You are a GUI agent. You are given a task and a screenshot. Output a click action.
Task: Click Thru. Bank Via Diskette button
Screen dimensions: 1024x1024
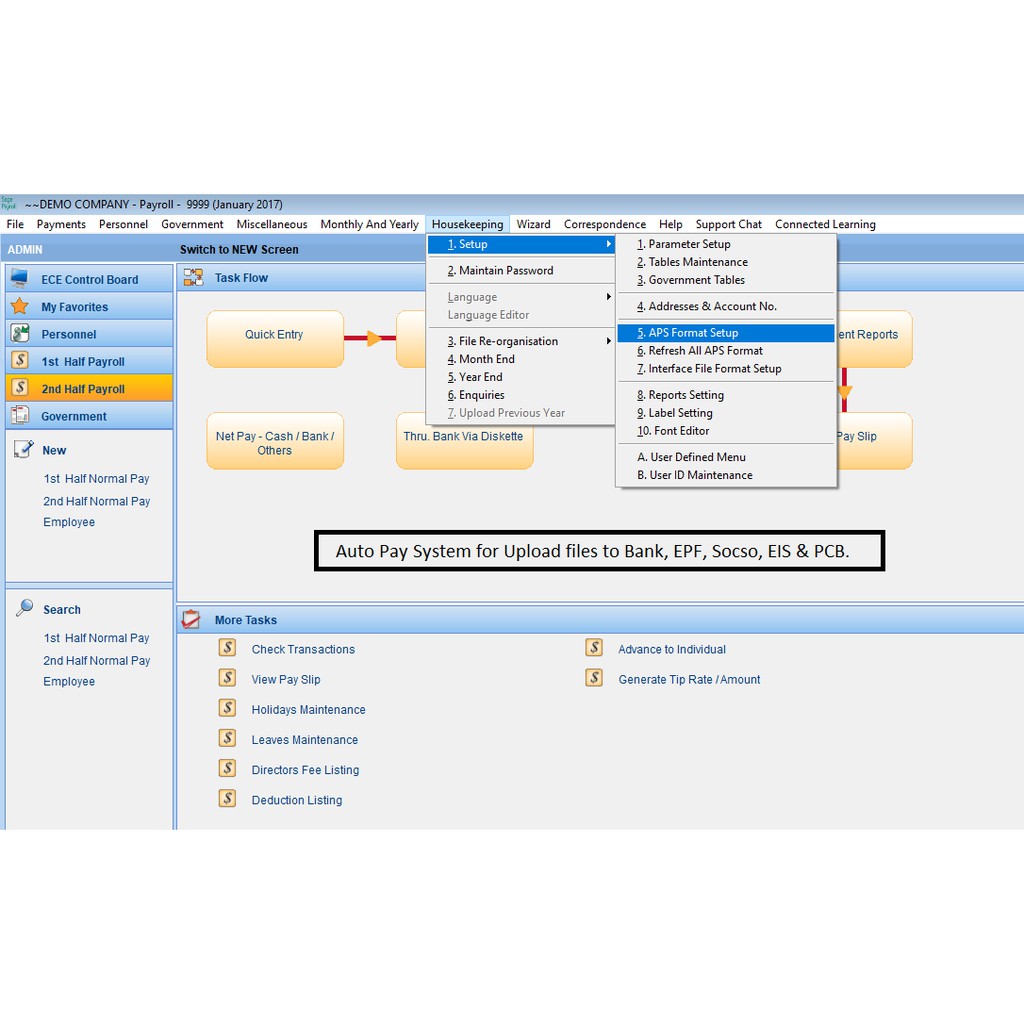click(464, 441)
